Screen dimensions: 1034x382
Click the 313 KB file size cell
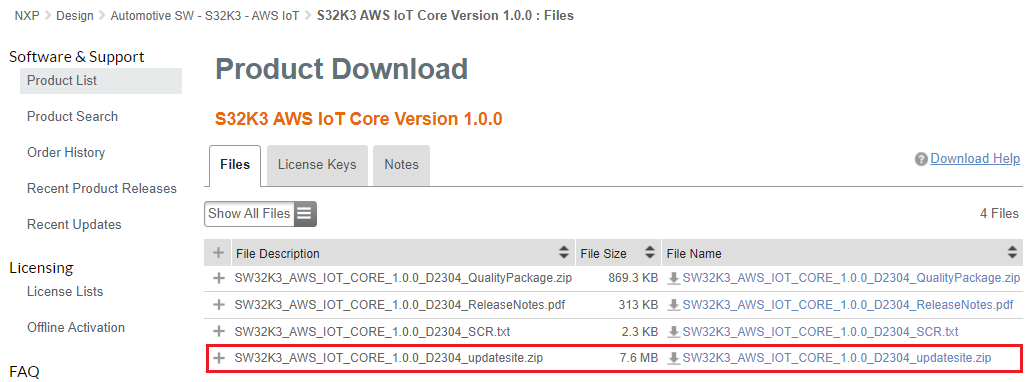637,305
